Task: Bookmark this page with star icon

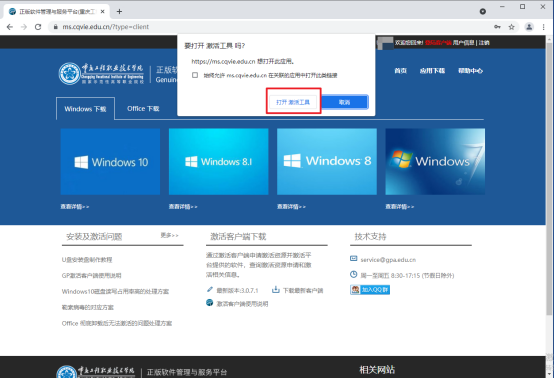Action: [511, 27]
